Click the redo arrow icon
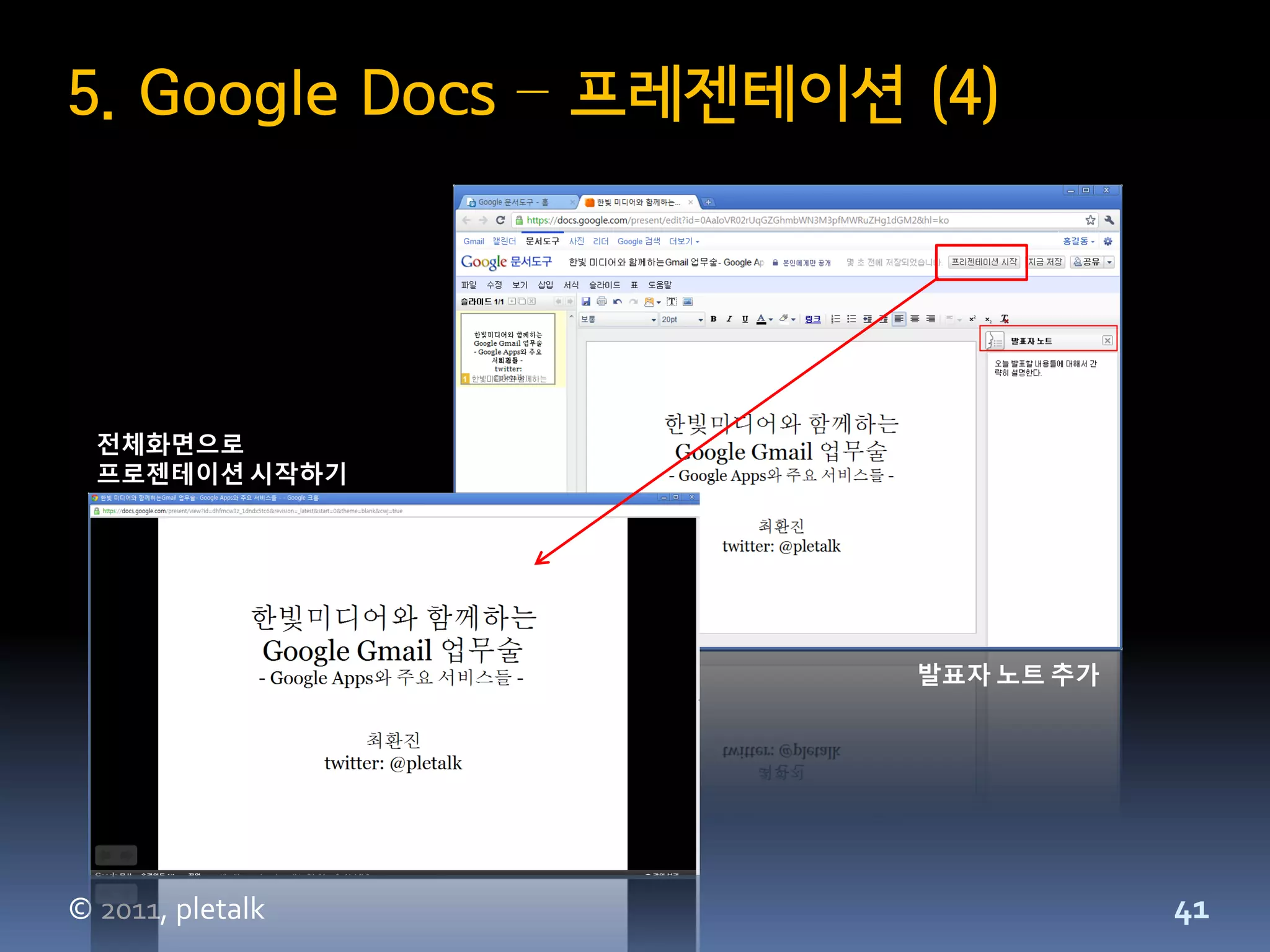 tap(633, 302)
